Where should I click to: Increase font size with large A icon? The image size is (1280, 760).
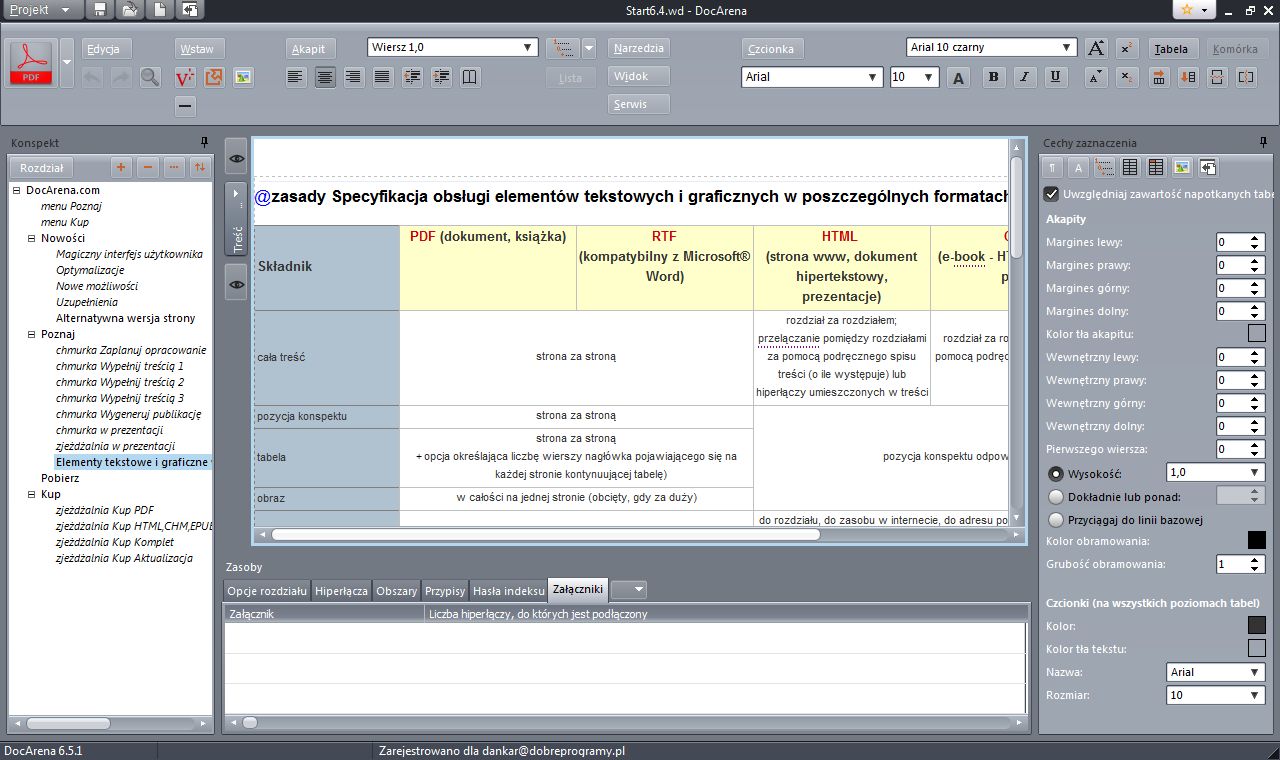[x=1096, y=48]
